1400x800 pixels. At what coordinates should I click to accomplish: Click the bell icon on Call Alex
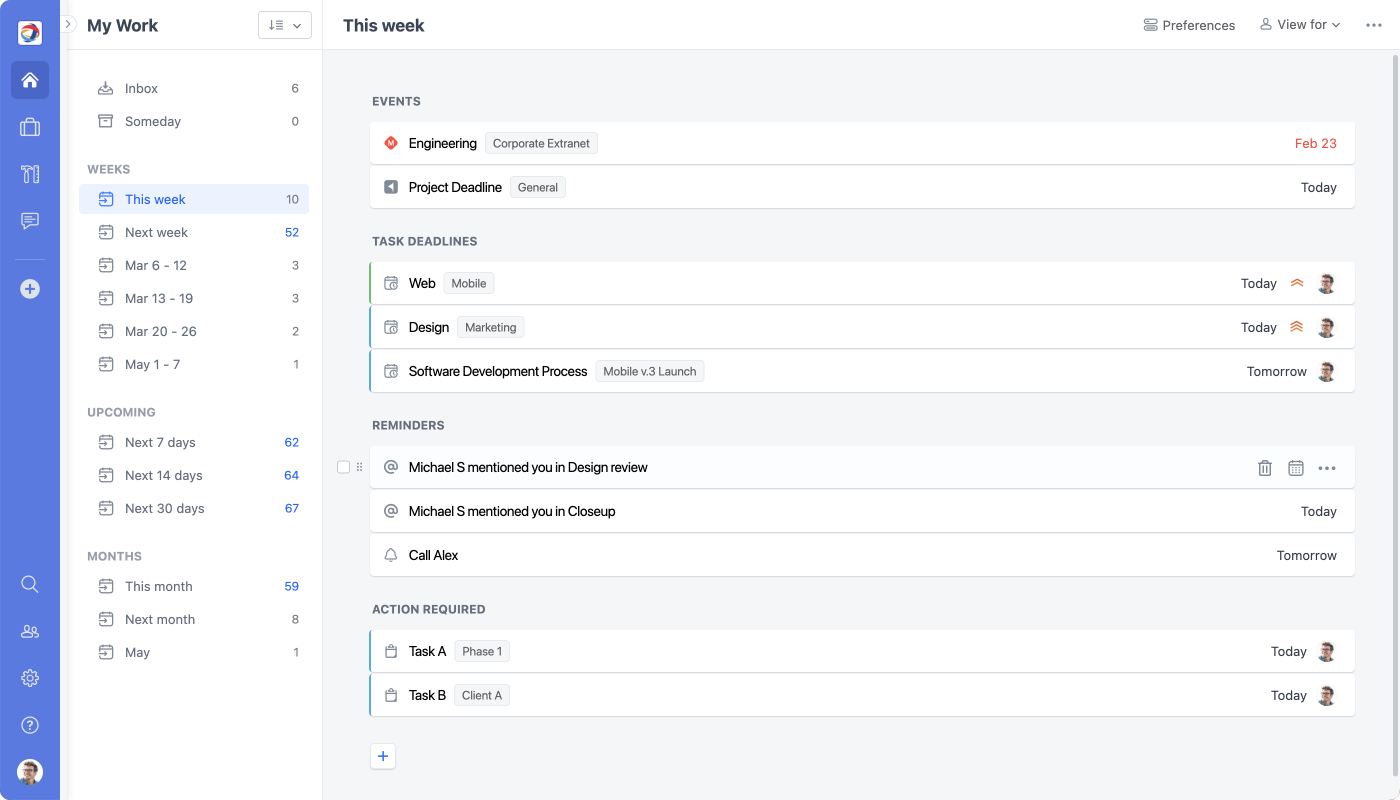tap(391, 555)
